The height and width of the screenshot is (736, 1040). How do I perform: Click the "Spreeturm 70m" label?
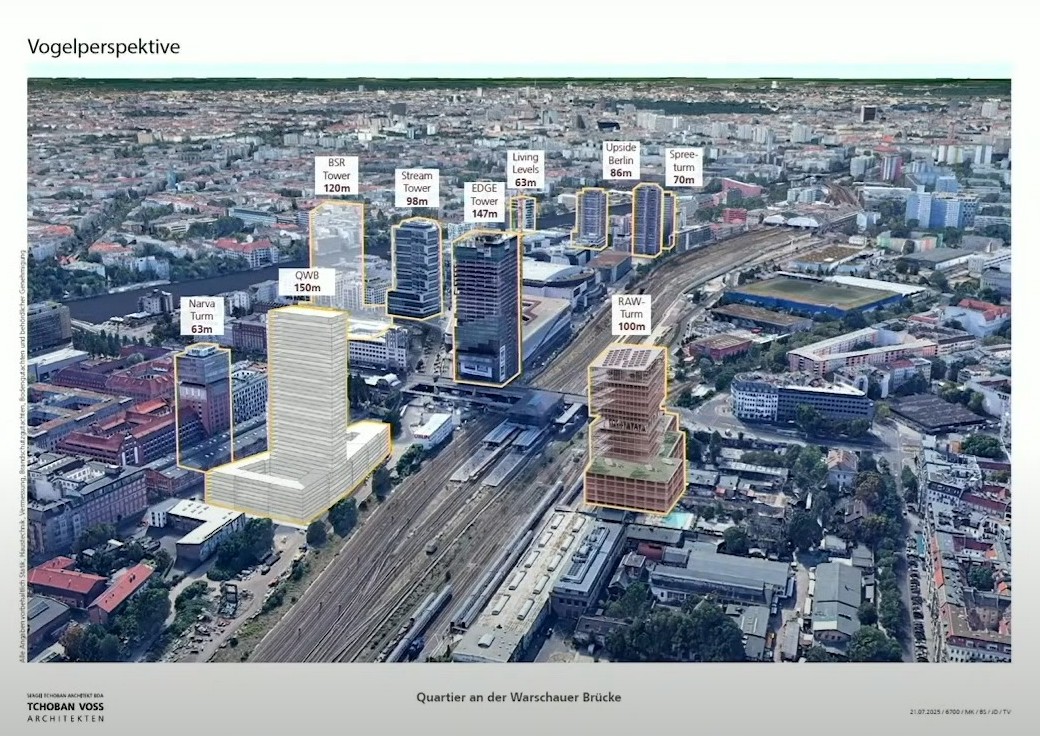click(x=684, y=167)
